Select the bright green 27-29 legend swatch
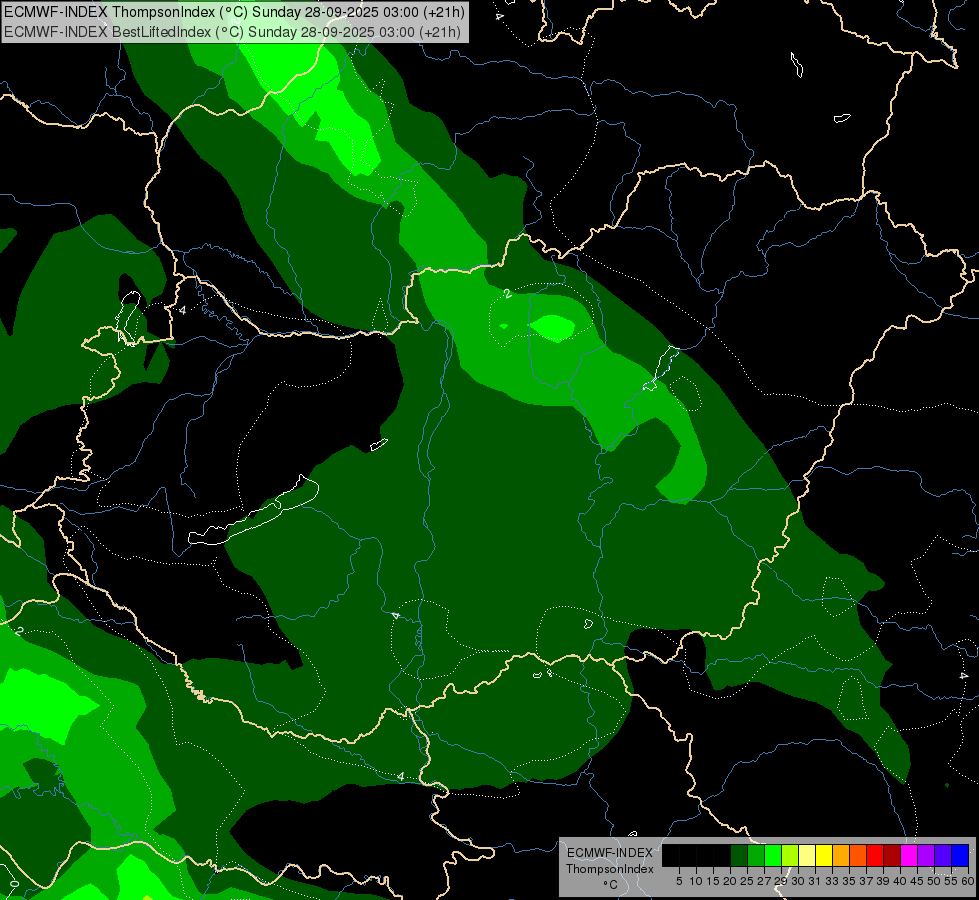The height and width of the screenshot is (900, 979). pyautogui.click(x=773, y=855)
